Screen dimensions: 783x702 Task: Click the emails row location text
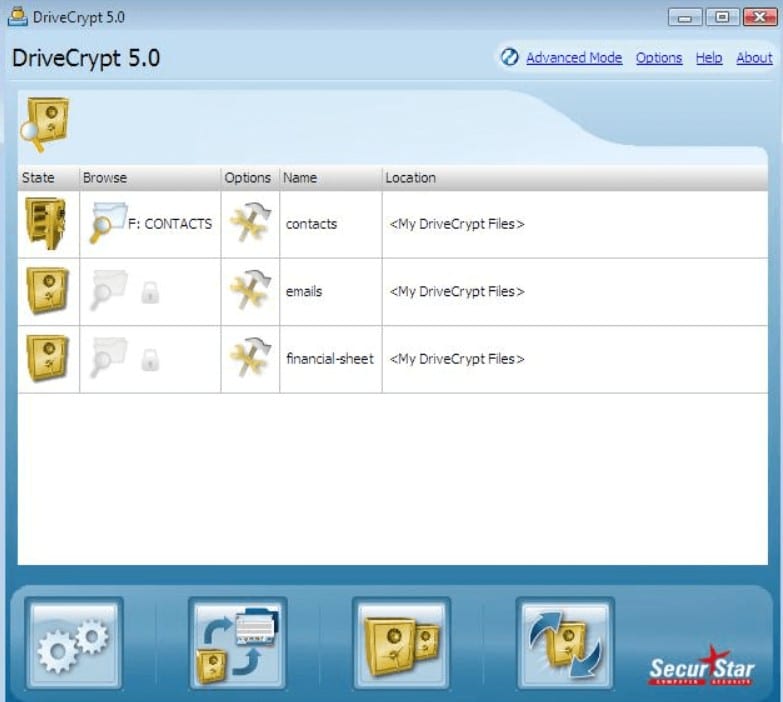pyautogui.click(x=457, y=291)
